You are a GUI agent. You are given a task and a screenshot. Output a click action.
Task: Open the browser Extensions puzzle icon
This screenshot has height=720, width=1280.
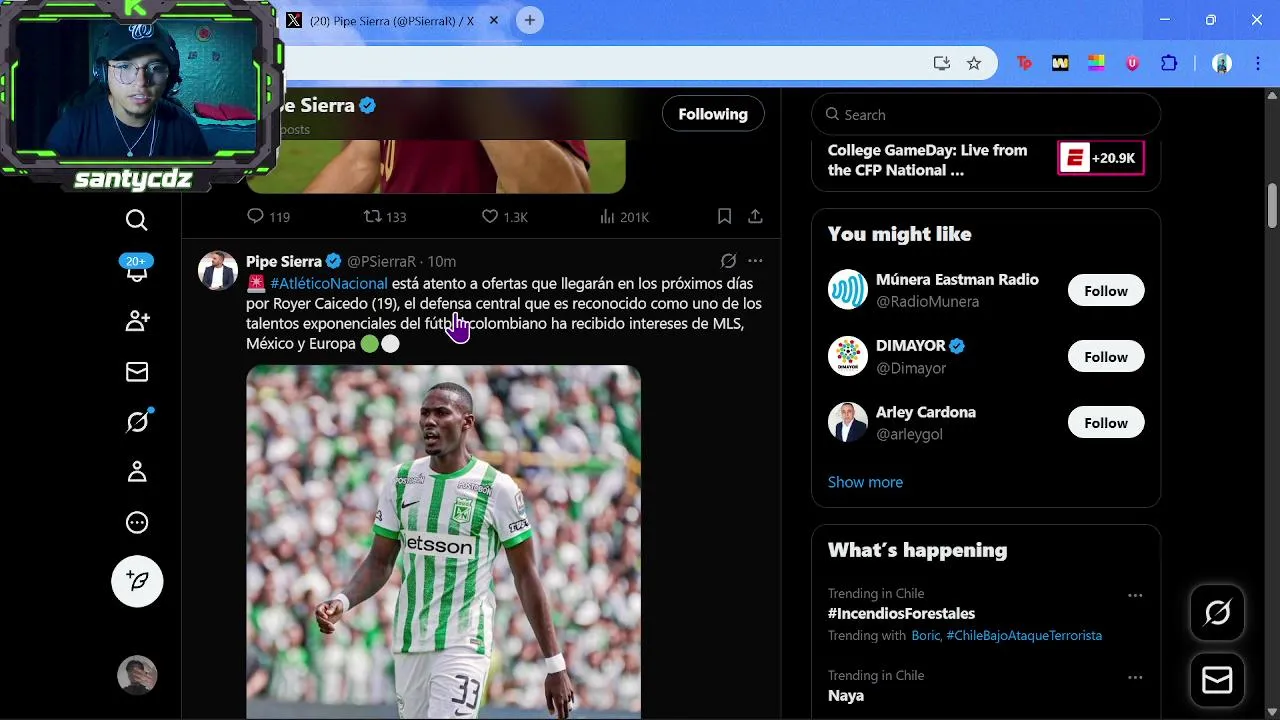tap(1169, 63)
